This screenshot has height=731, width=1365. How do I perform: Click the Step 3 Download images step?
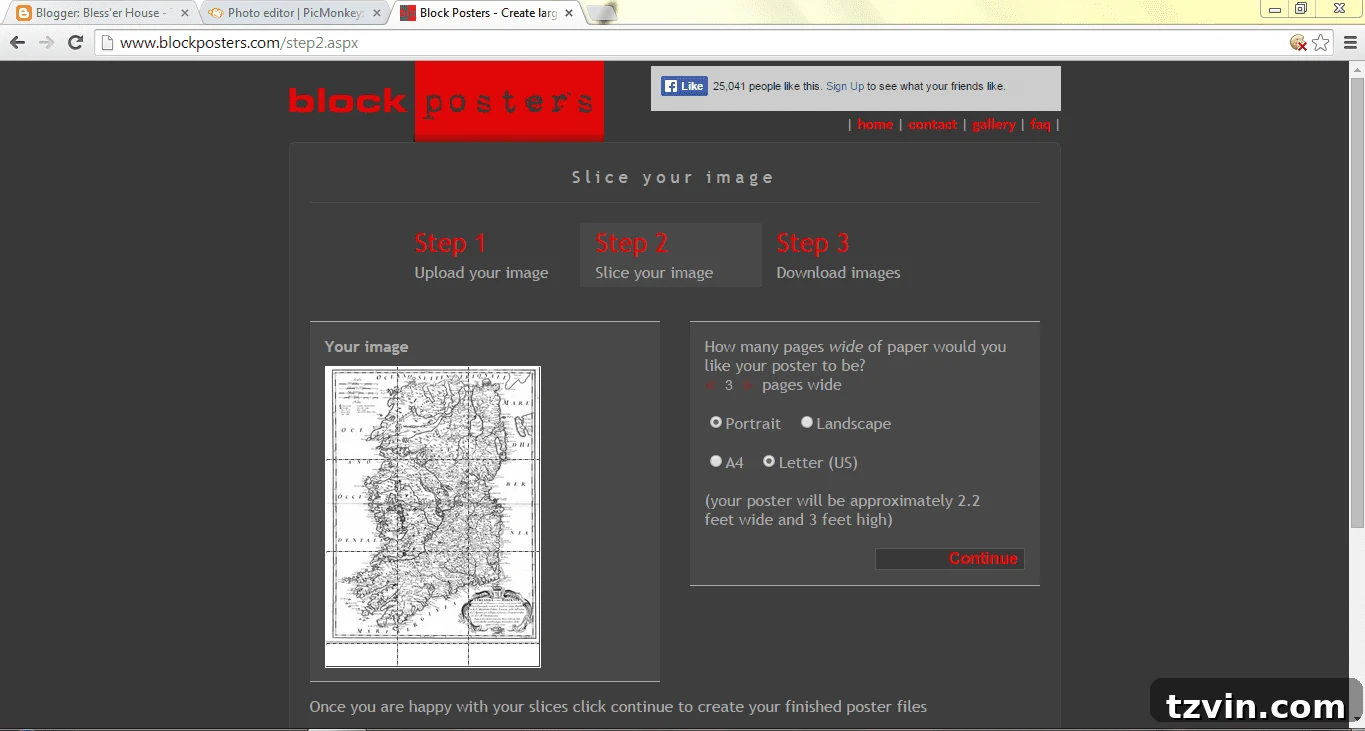tap(838, 256)
